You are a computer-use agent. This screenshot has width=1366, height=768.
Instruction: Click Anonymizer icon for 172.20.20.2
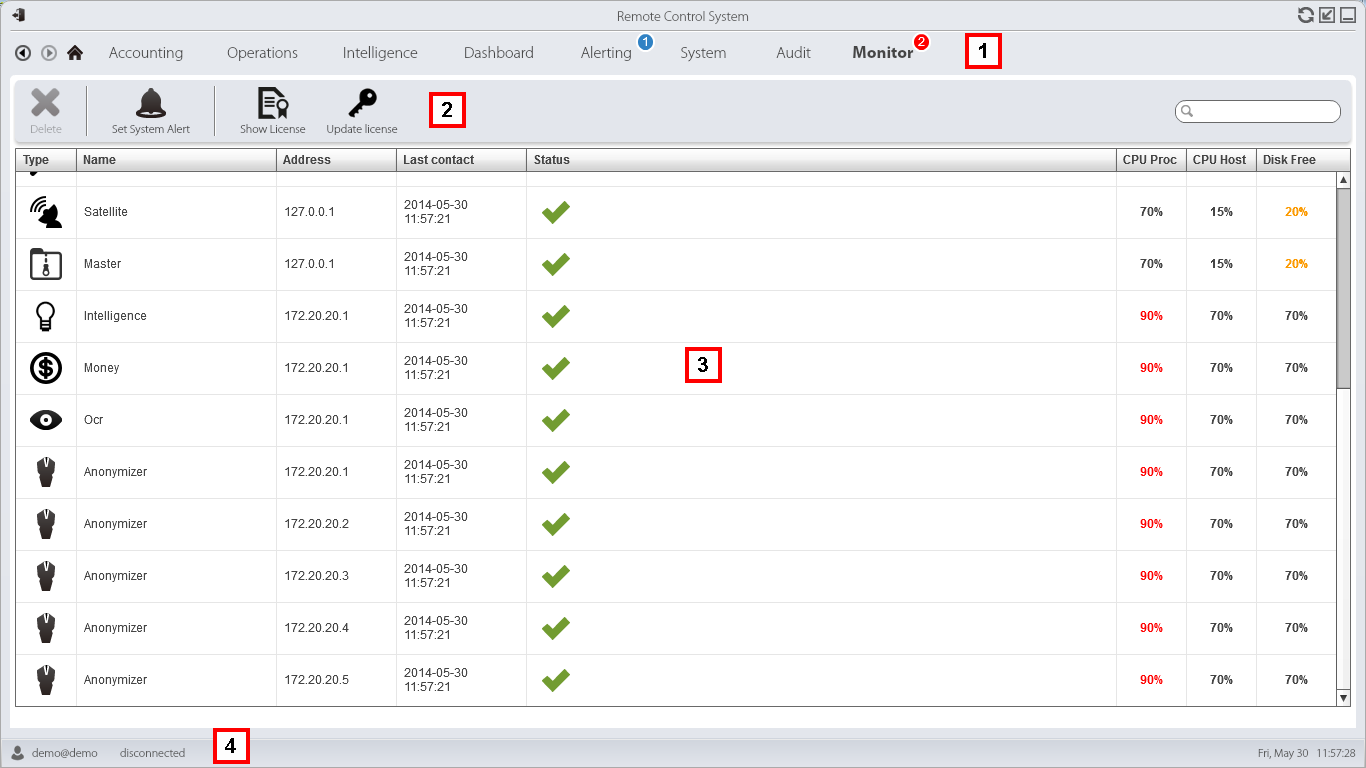(46, 524)
